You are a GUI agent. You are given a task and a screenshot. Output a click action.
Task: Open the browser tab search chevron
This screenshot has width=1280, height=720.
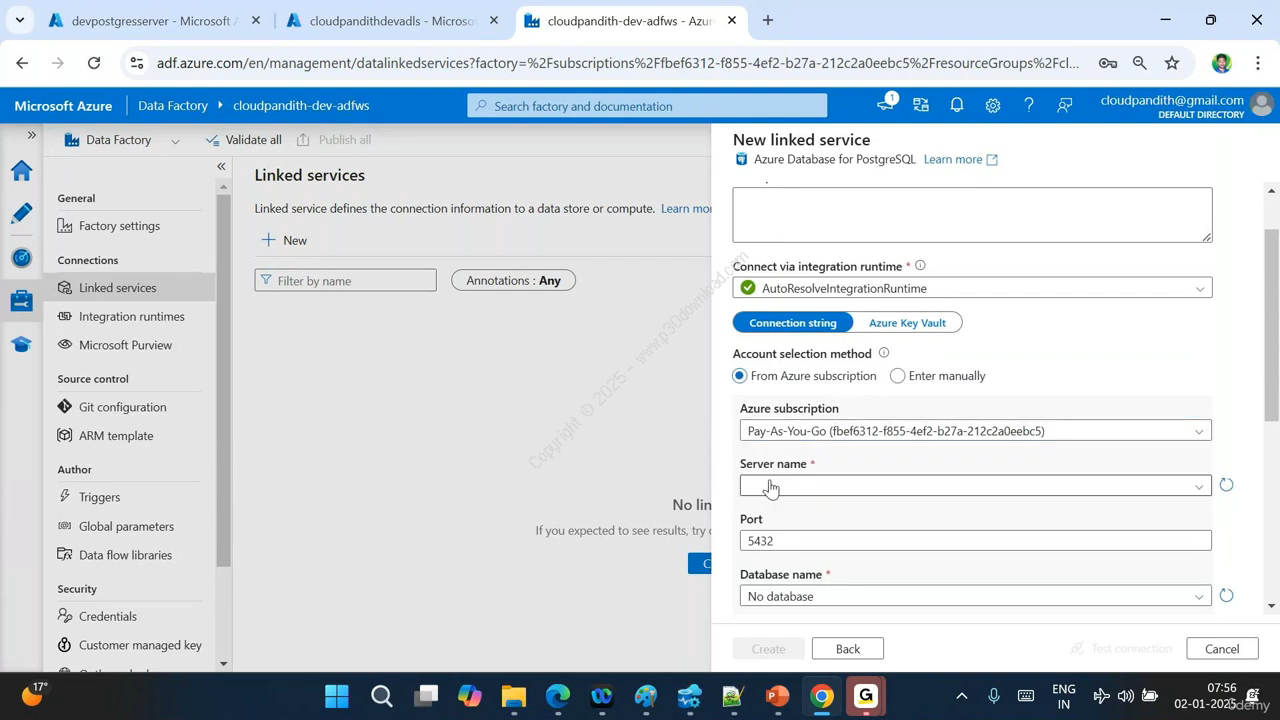[x=19, y=20]
